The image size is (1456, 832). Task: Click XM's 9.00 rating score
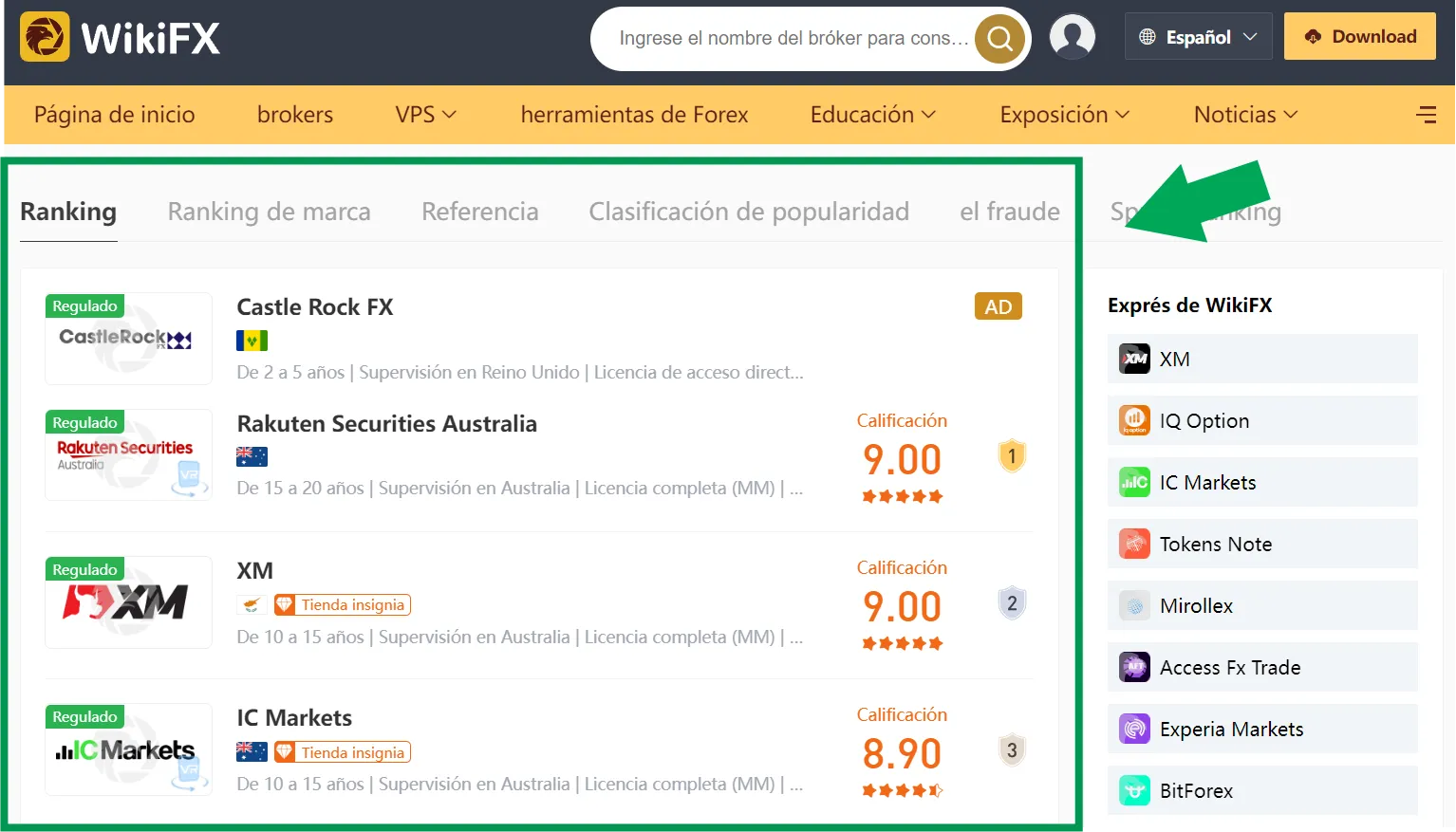[902, 607]
